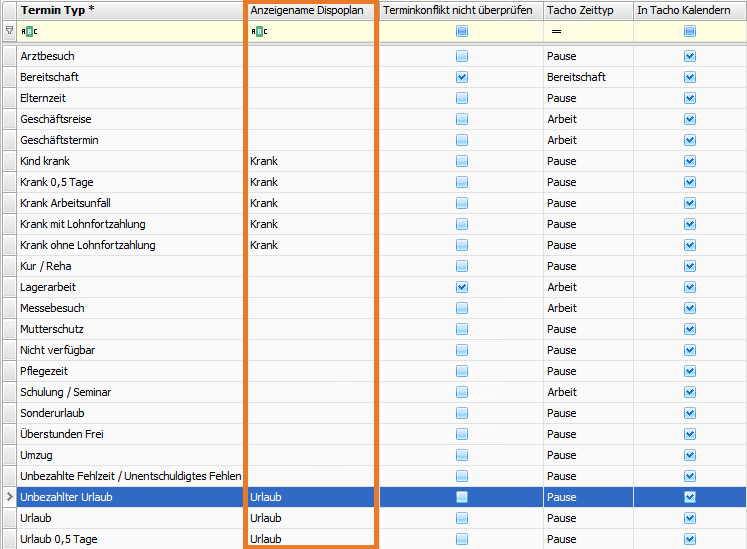Click Tacho Zeittyp column header
This screenshot has width=747, height=549.
[586, 10]
